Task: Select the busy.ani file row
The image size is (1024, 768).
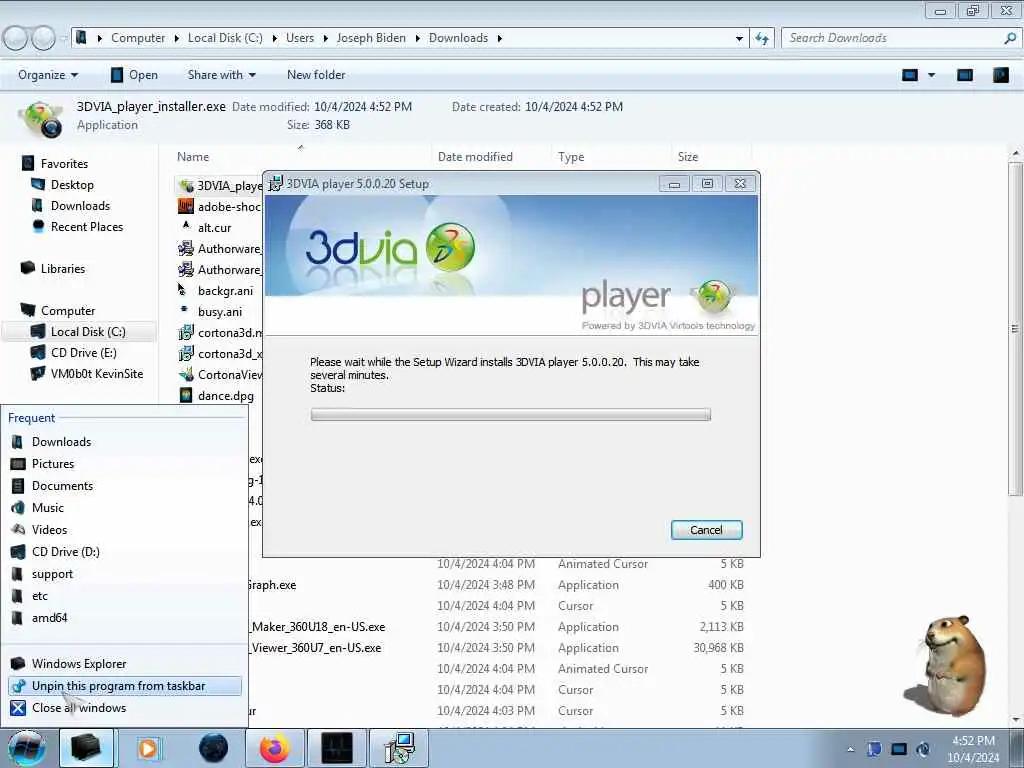Action: [x=219, y=312]
